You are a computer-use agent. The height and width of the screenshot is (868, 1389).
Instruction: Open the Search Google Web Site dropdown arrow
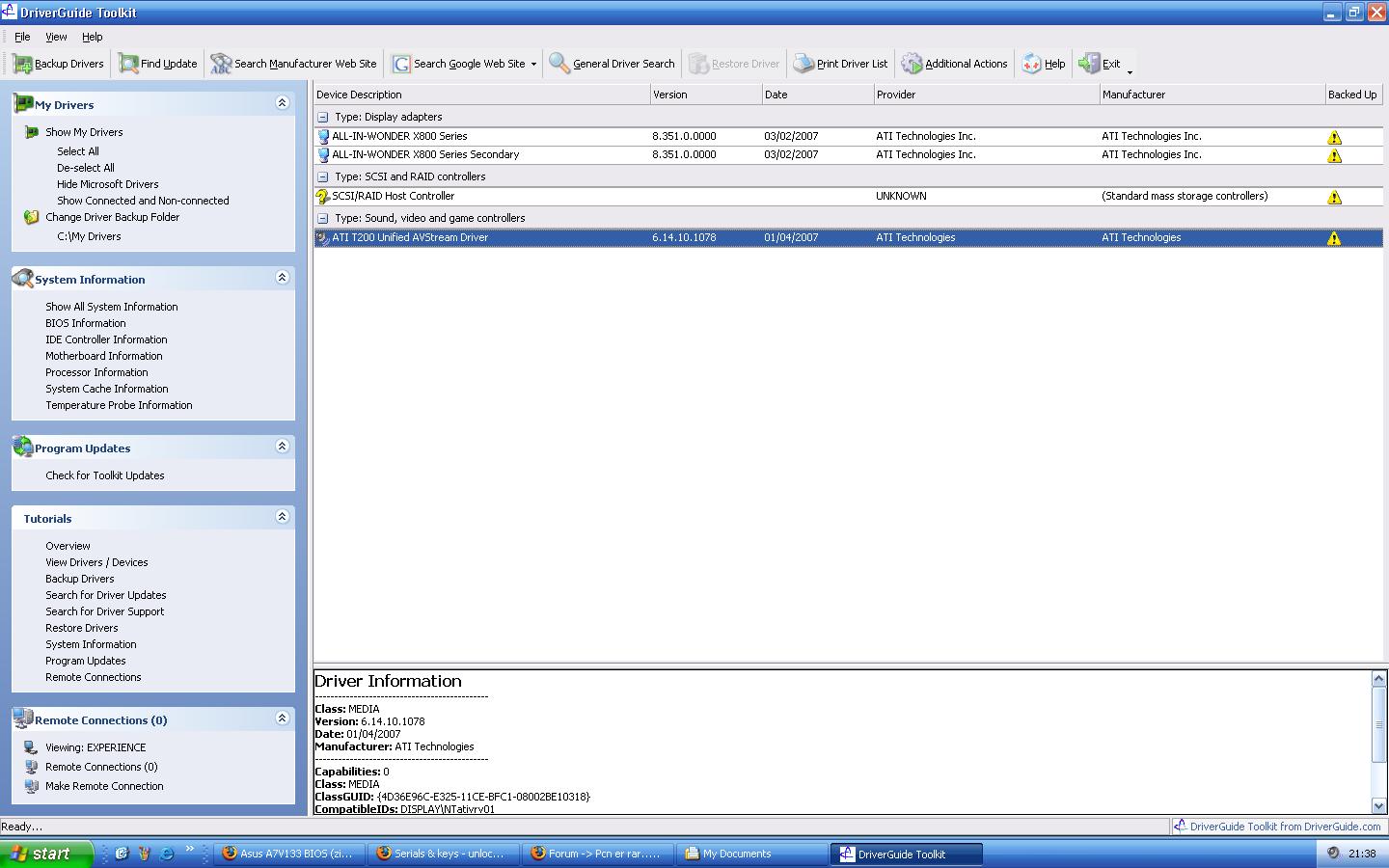533,65
